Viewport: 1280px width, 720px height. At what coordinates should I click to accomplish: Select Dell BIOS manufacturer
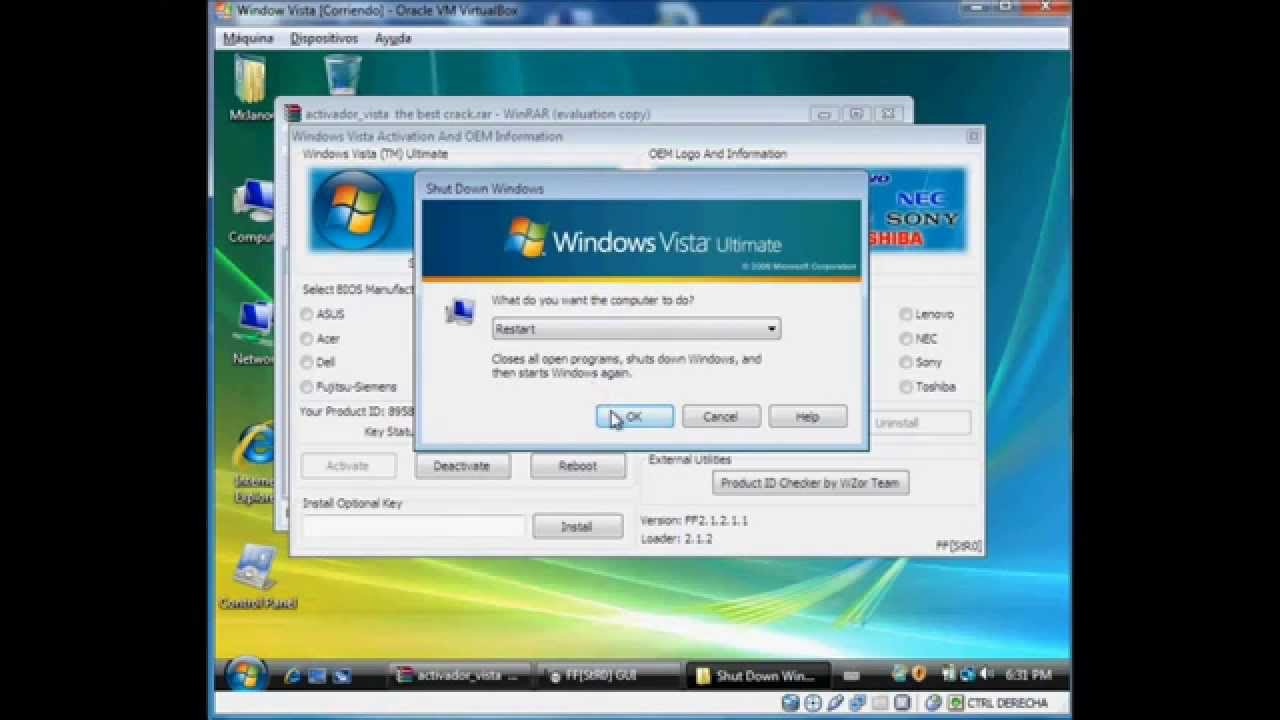319,362
